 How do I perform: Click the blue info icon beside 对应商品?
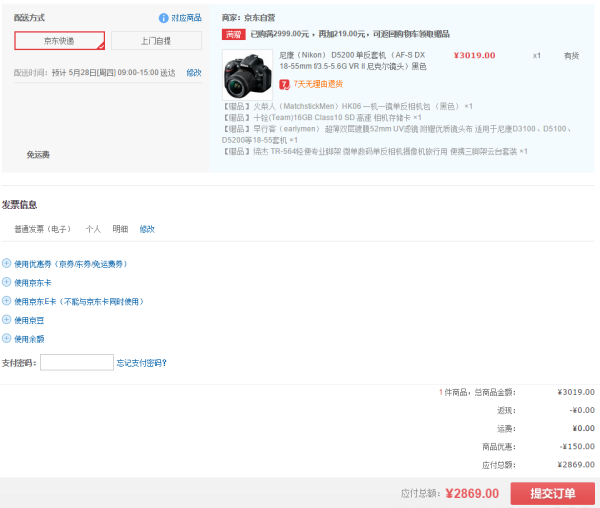coord(163,18)
